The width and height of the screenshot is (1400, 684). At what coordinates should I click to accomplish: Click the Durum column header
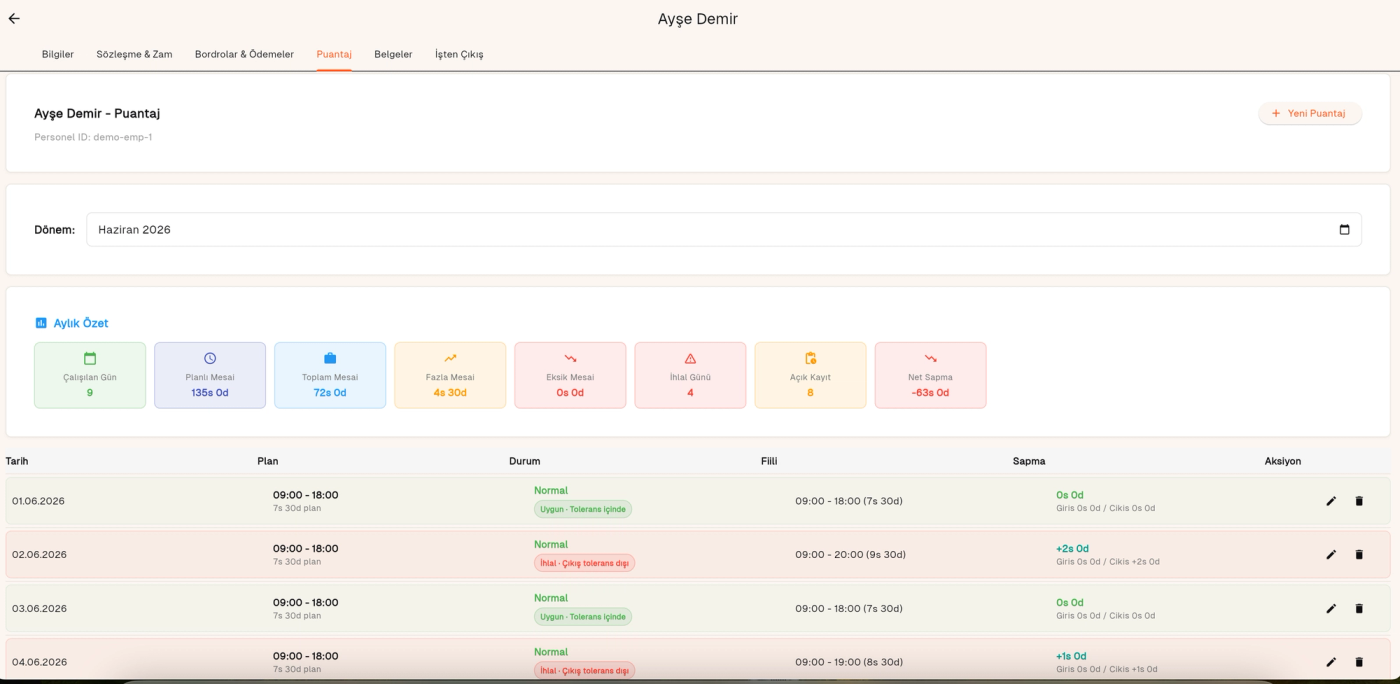(524, 461)
